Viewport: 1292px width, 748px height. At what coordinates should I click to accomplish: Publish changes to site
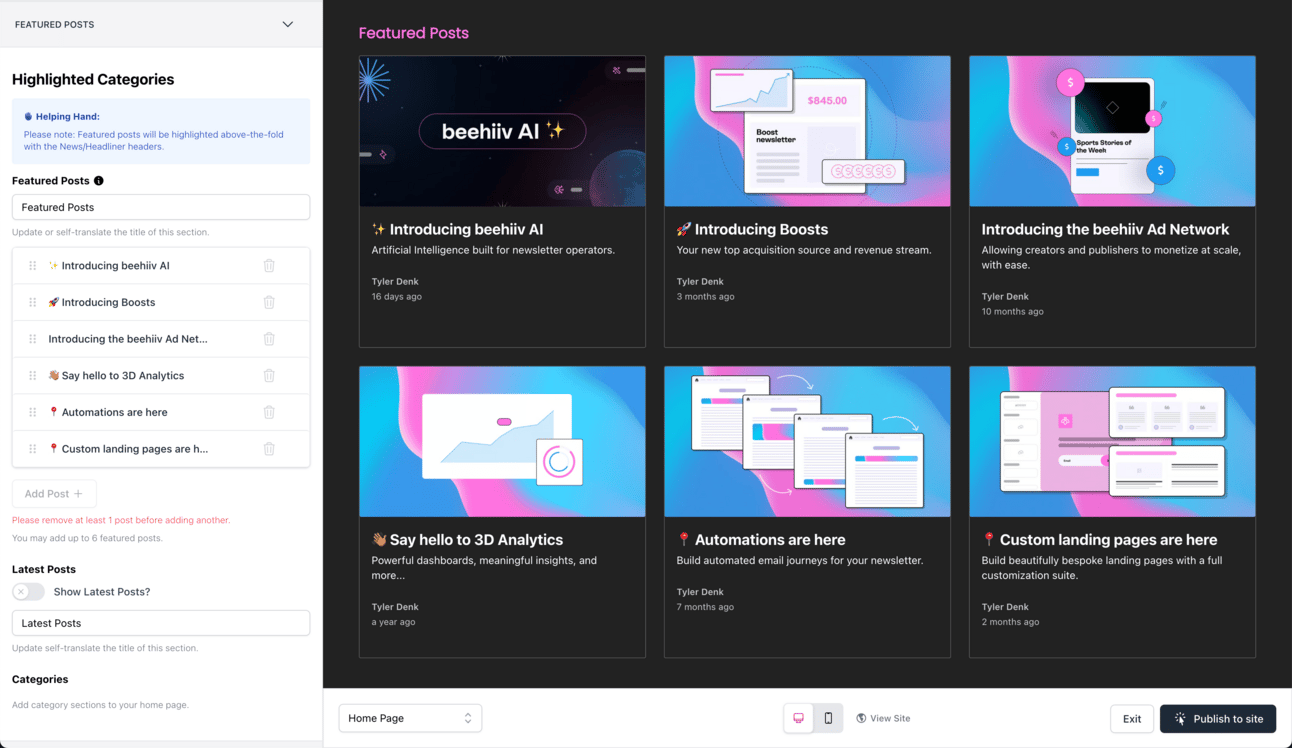point(1218,719)
